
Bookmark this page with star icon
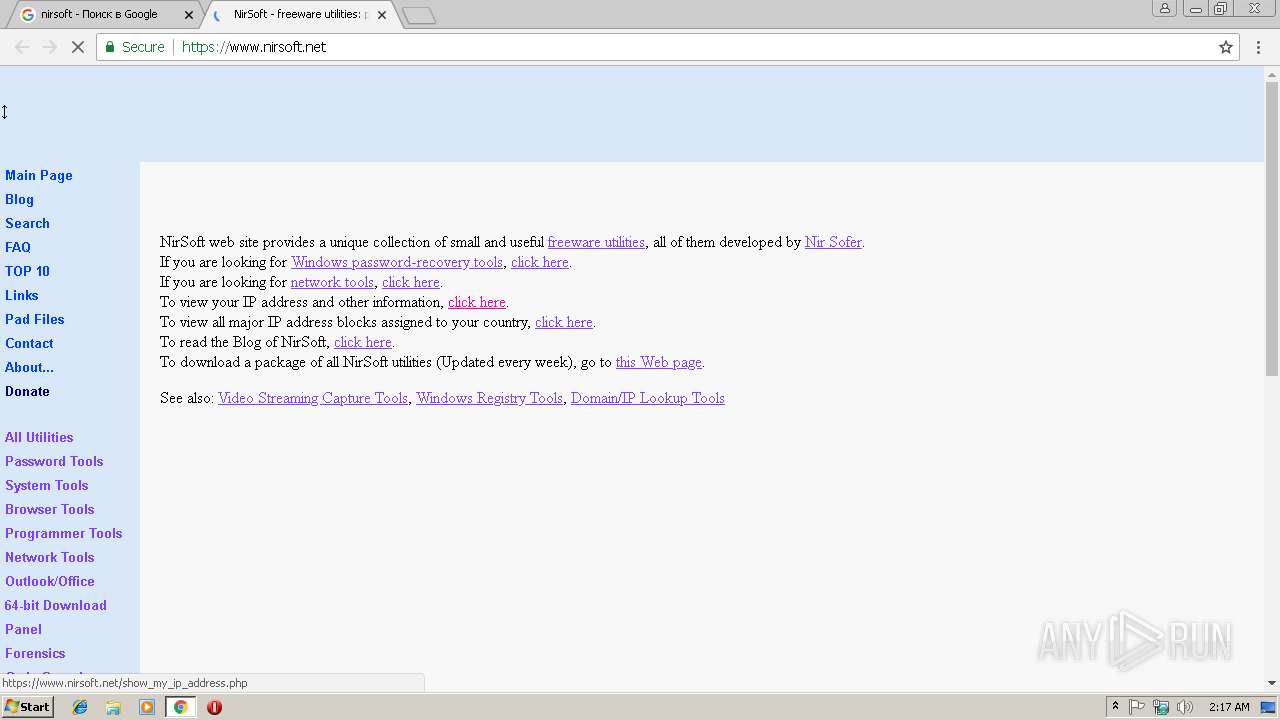coord(1226,47)
